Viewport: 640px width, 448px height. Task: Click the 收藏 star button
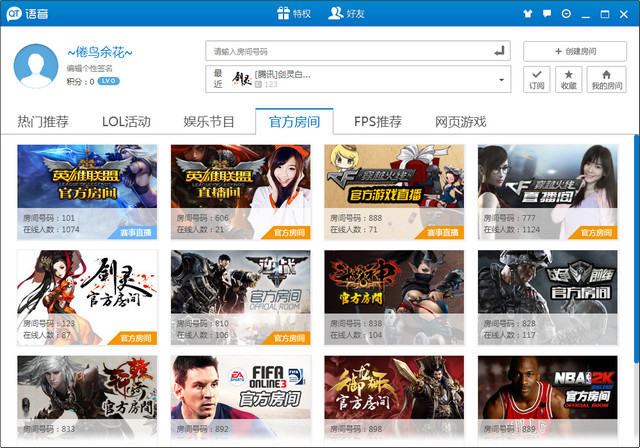pos(569,80)
